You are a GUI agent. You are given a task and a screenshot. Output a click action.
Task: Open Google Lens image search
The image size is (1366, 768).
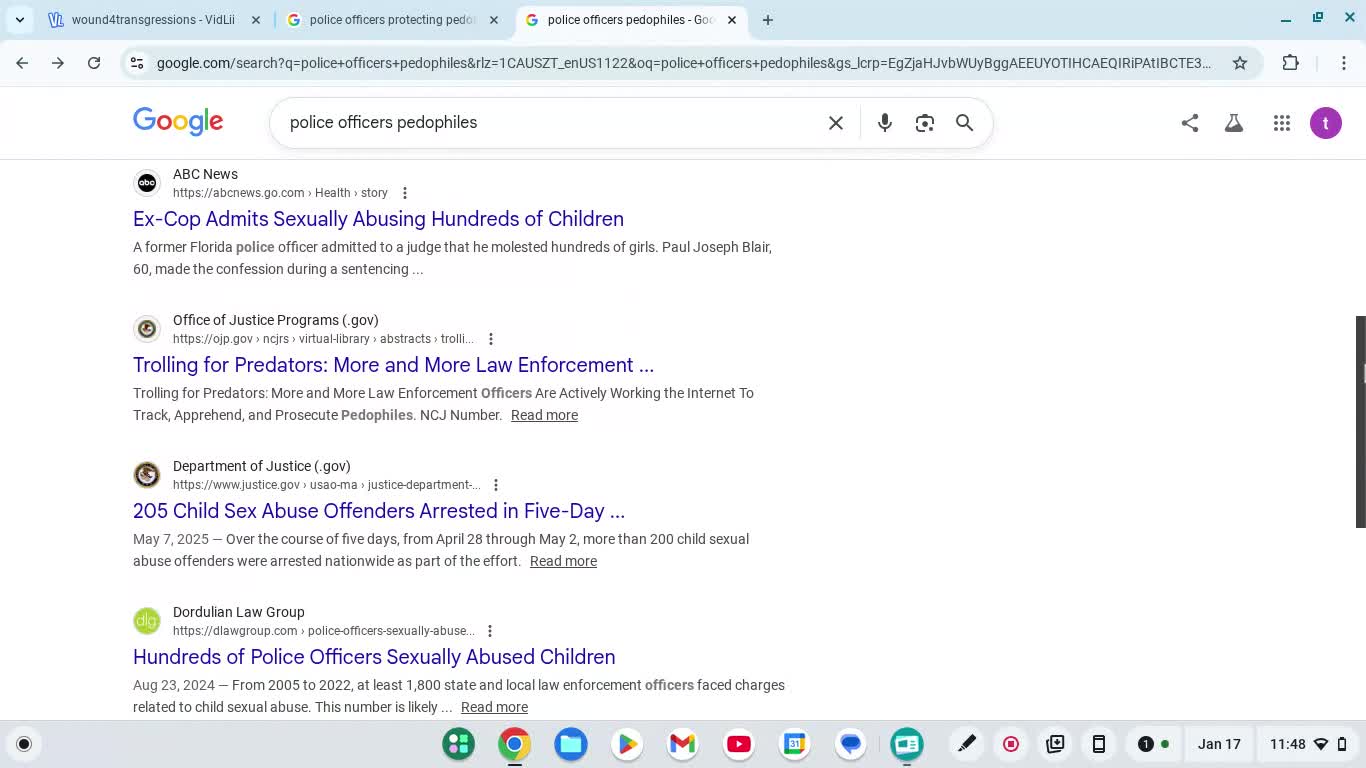point(924,122)
